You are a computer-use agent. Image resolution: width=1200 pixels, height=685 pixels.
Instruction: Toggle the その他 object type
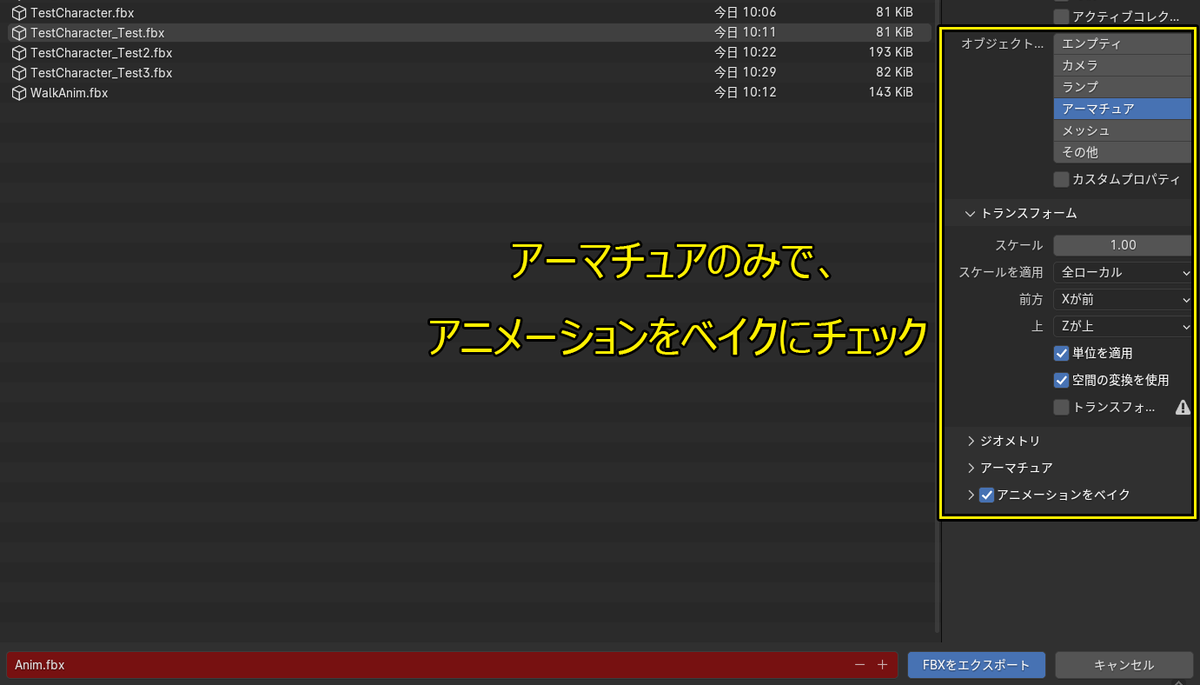point(1122,152)
